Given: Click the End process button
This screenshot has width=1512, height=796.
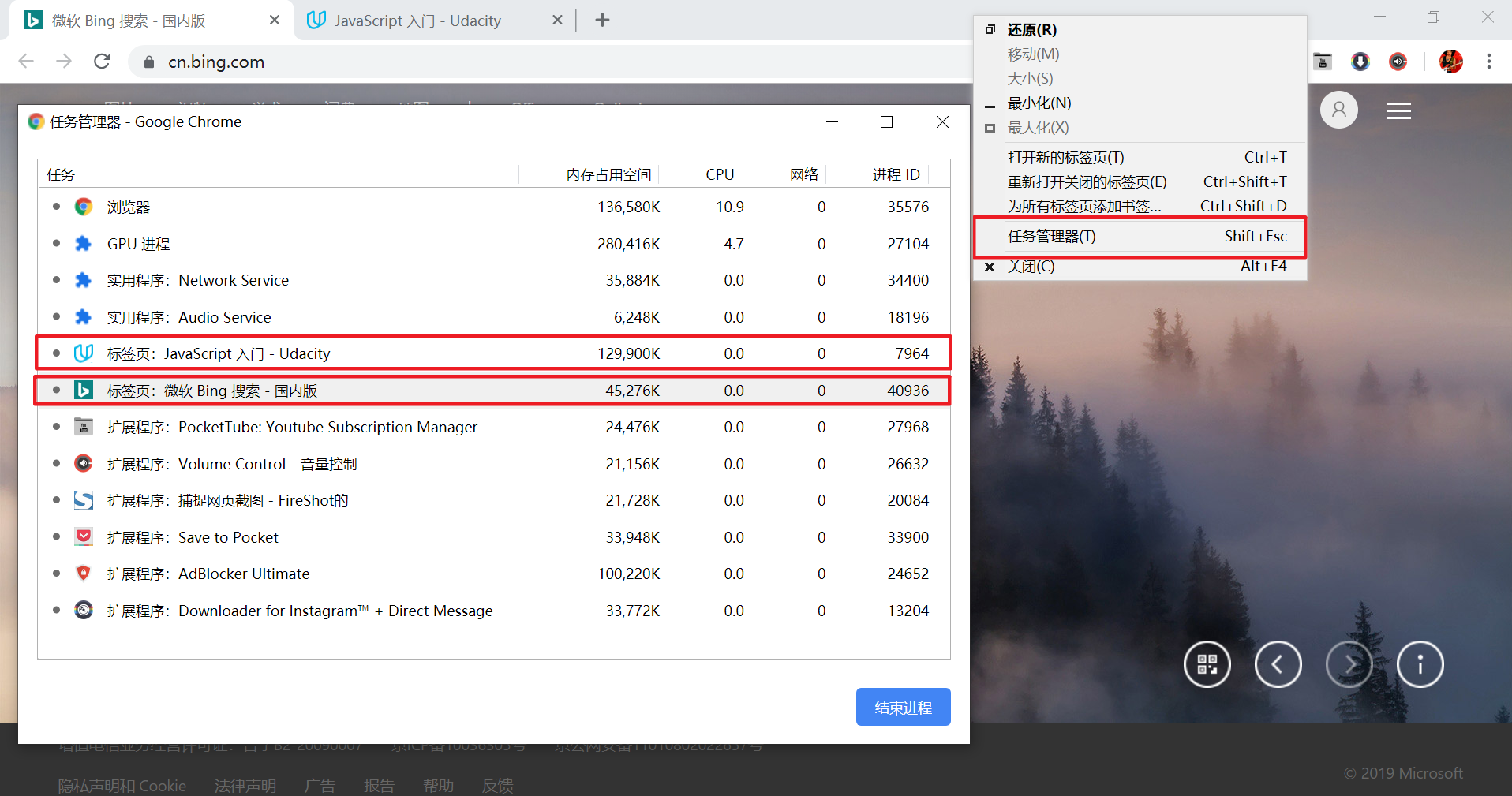Looking at the screenshot, I should [903, 707].
